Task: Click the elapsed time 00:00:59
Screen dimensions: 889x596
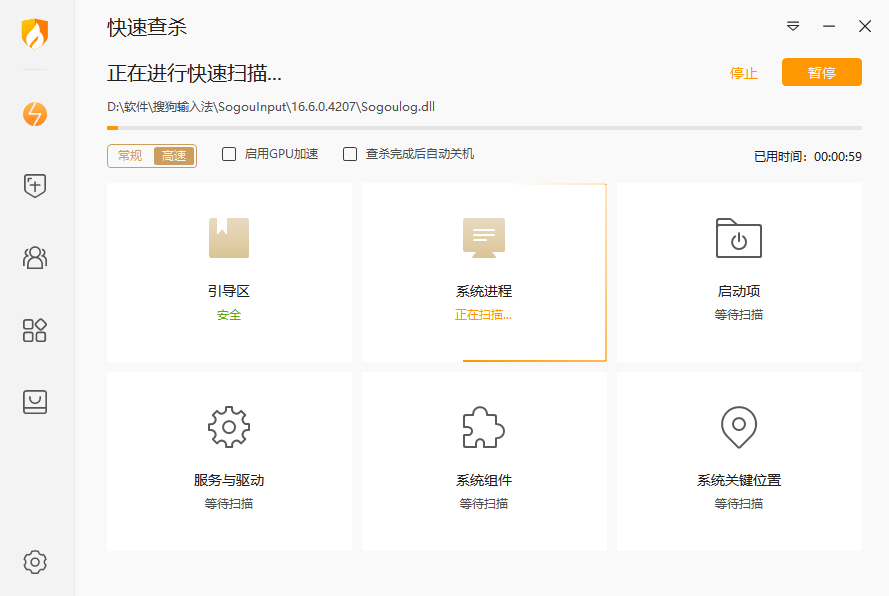Action: (x=838, y=157)
